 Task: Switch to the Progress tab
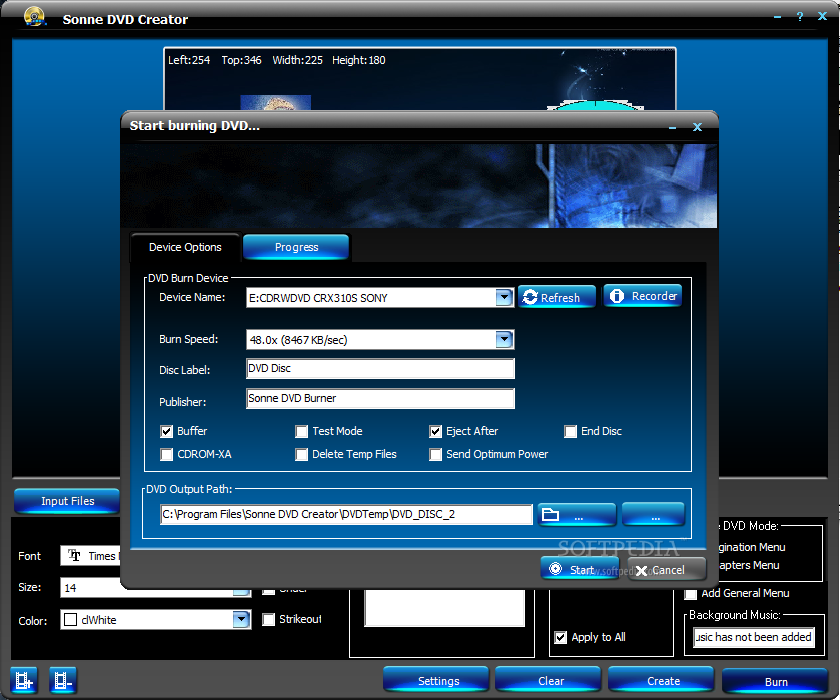point(296,247)
